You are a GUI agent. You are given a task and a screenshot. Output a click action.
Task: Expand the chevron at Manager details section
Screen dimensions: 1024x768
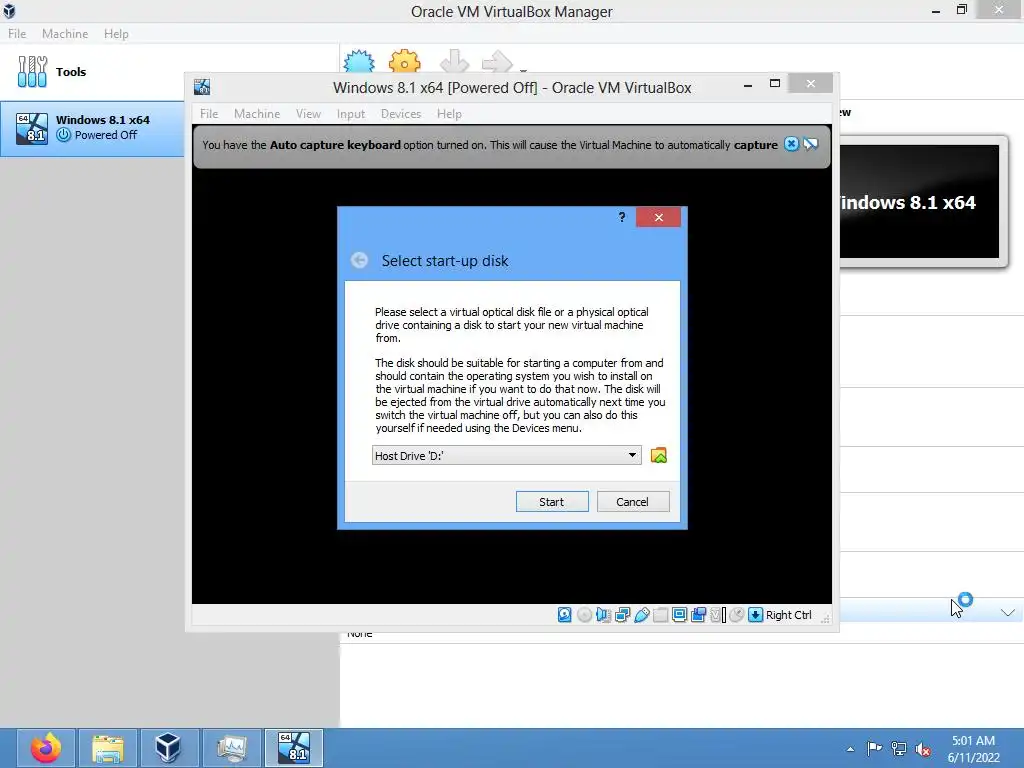tap(1008, 613)
